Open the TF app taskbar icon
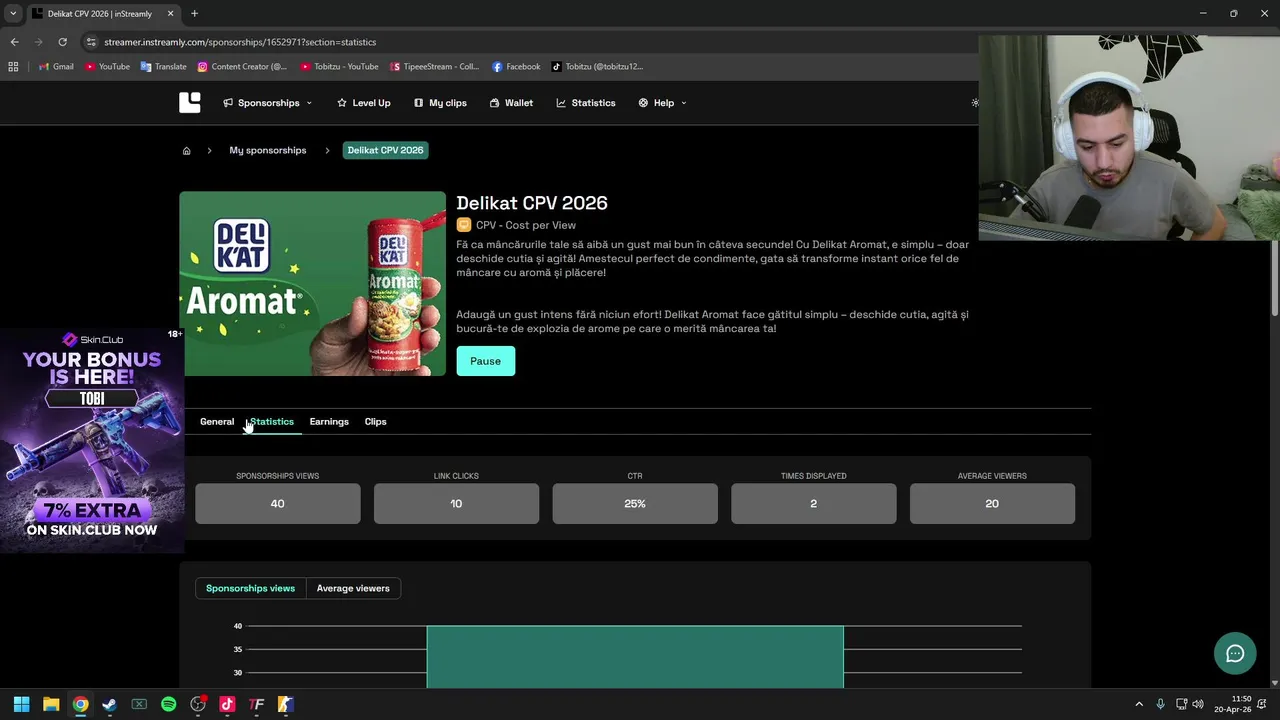The height and width of the screenshot is (720, 1280). pos(256,704)
